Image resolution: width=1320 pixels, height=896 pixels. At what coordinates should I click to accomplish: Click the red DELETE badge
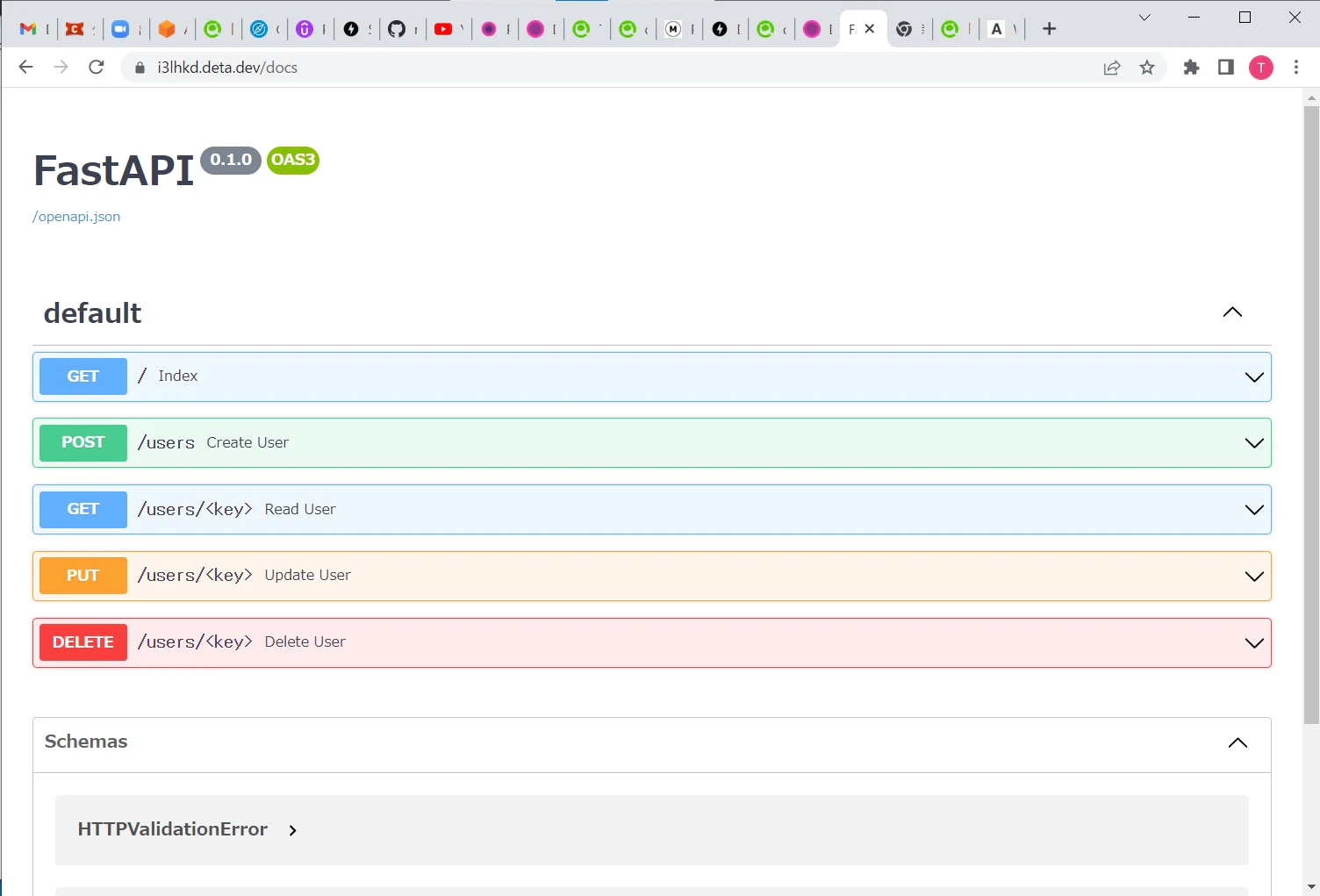(x=83, y=642)
